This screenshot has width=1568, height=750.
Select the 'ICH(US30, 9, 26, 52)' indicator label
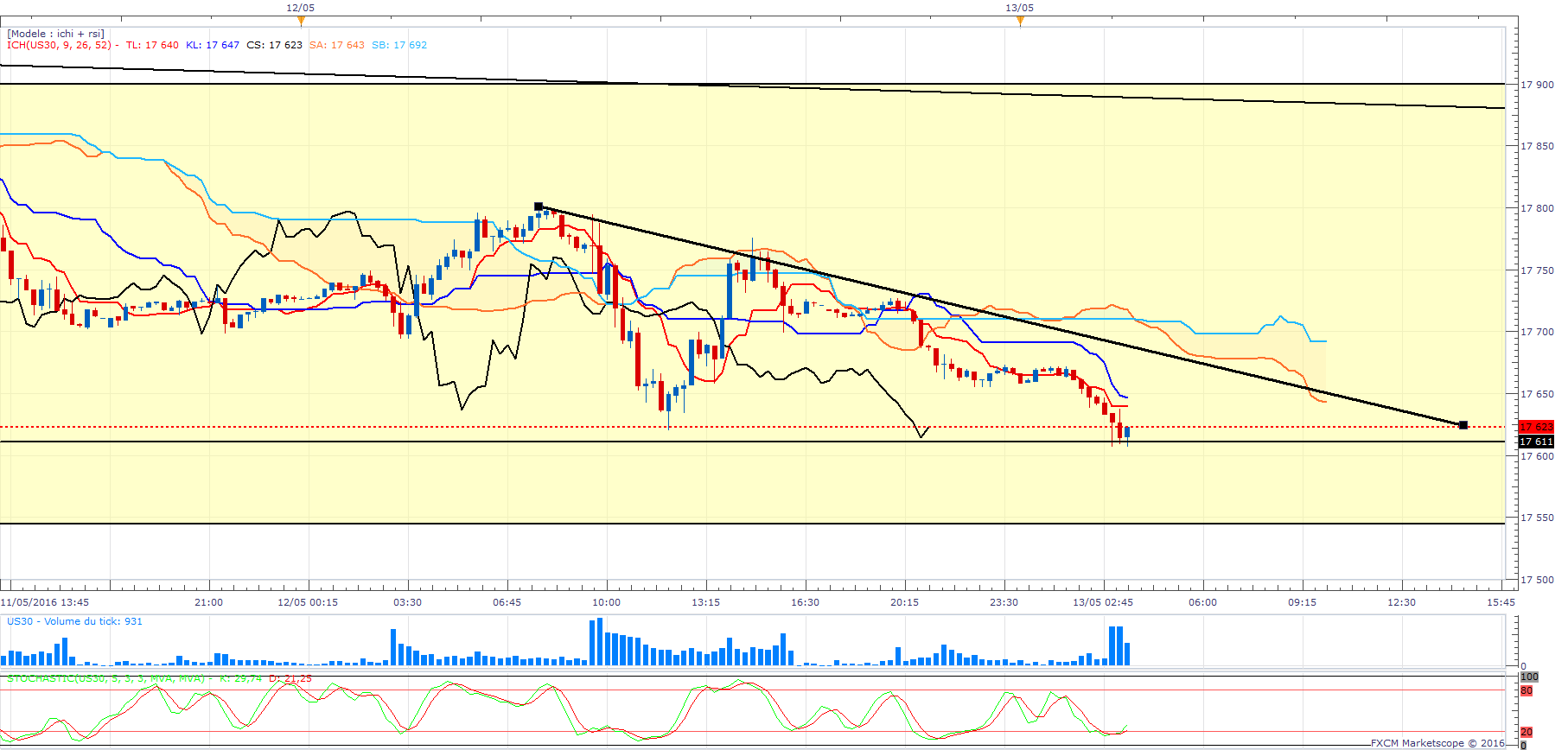point(59,45)
